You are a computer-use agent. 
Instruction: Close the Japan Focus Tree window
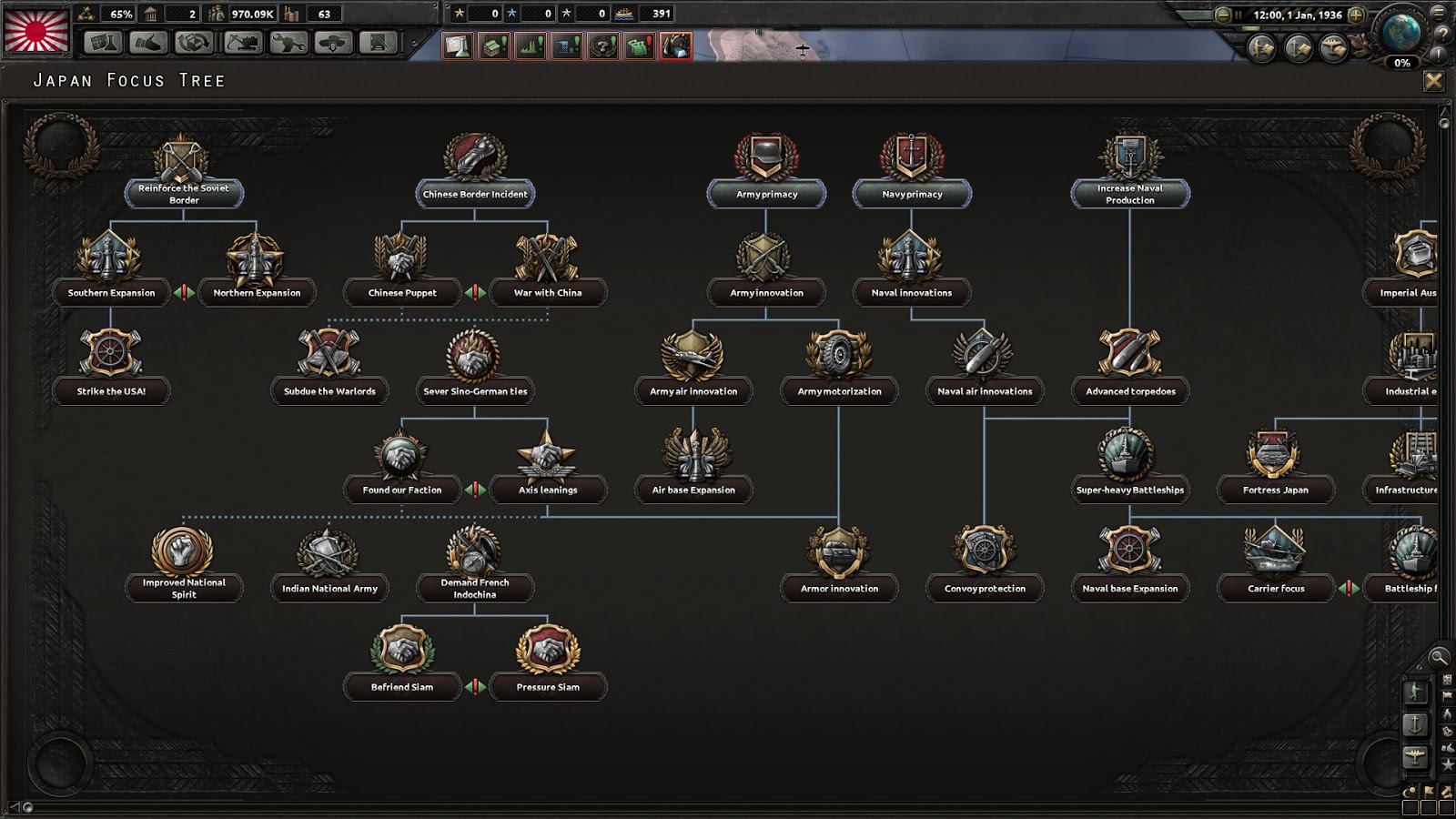click(1433, 81)
